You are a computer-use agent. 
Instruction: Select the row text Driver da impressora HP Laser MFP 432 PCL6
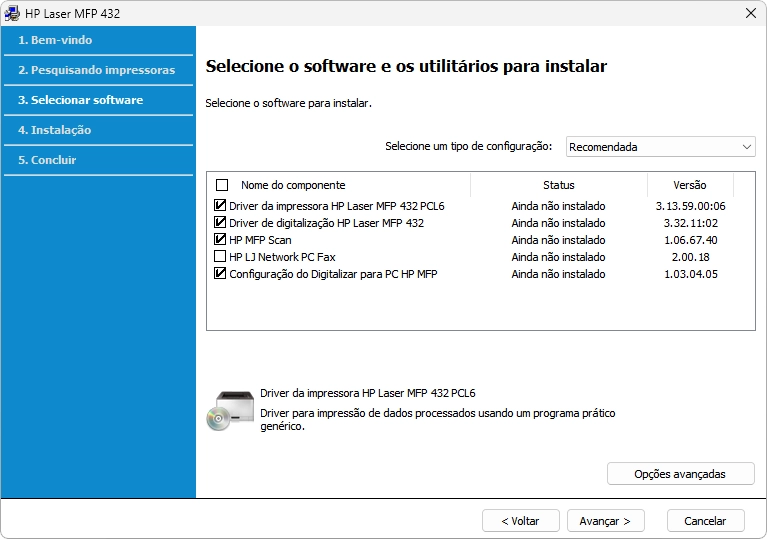(x=337, y=206)
